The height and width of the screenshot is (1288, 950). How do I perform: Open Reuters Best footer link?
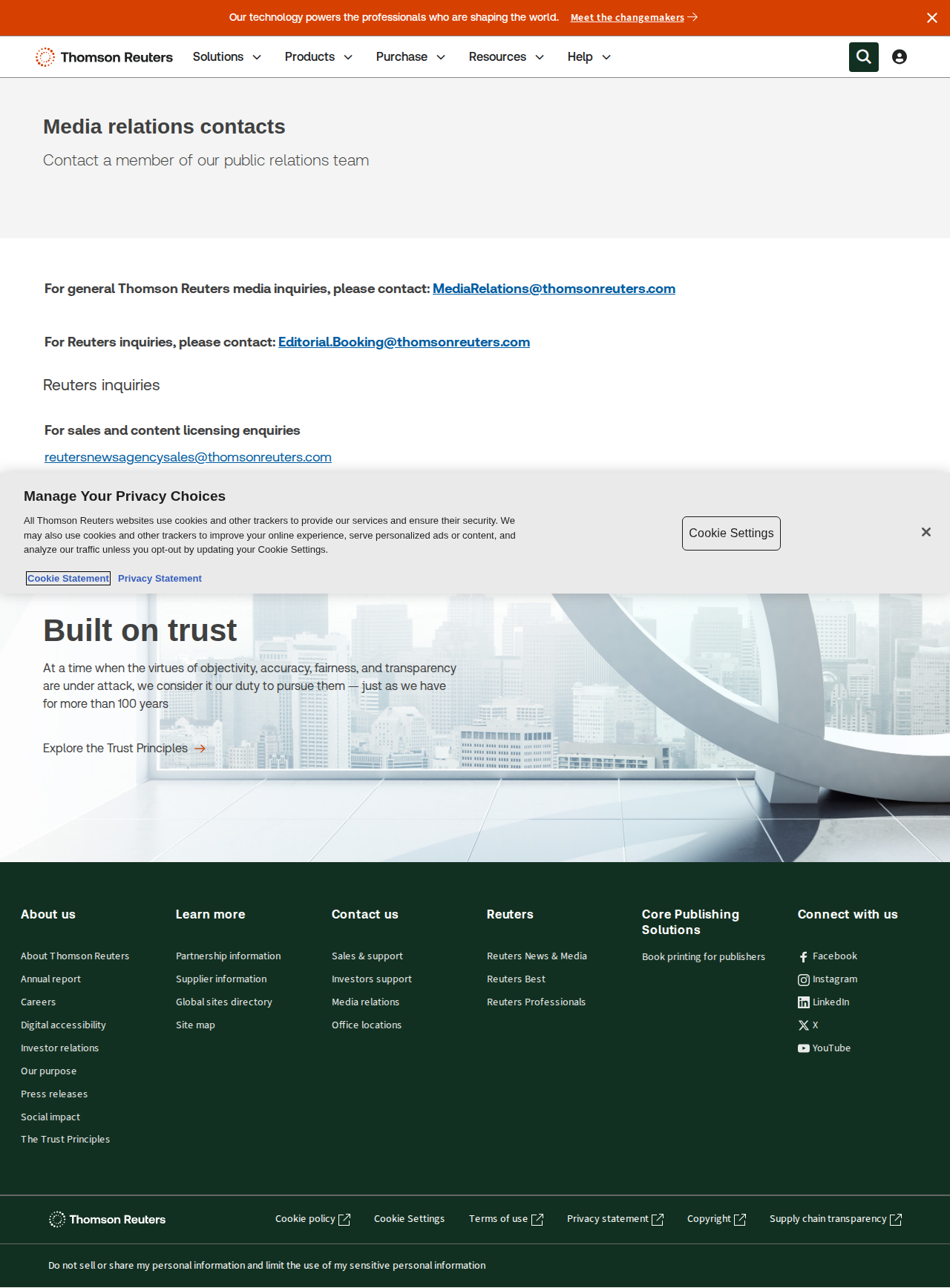click(x=516, y=979)
